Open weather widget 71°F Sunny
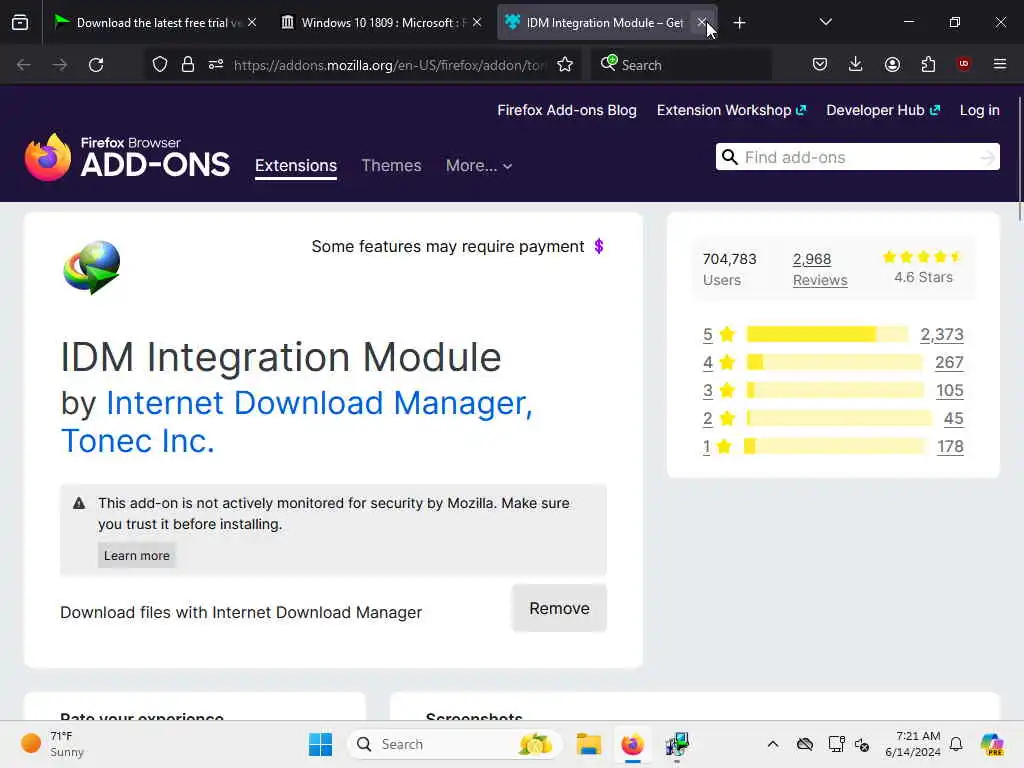 [x=52, y=744]
